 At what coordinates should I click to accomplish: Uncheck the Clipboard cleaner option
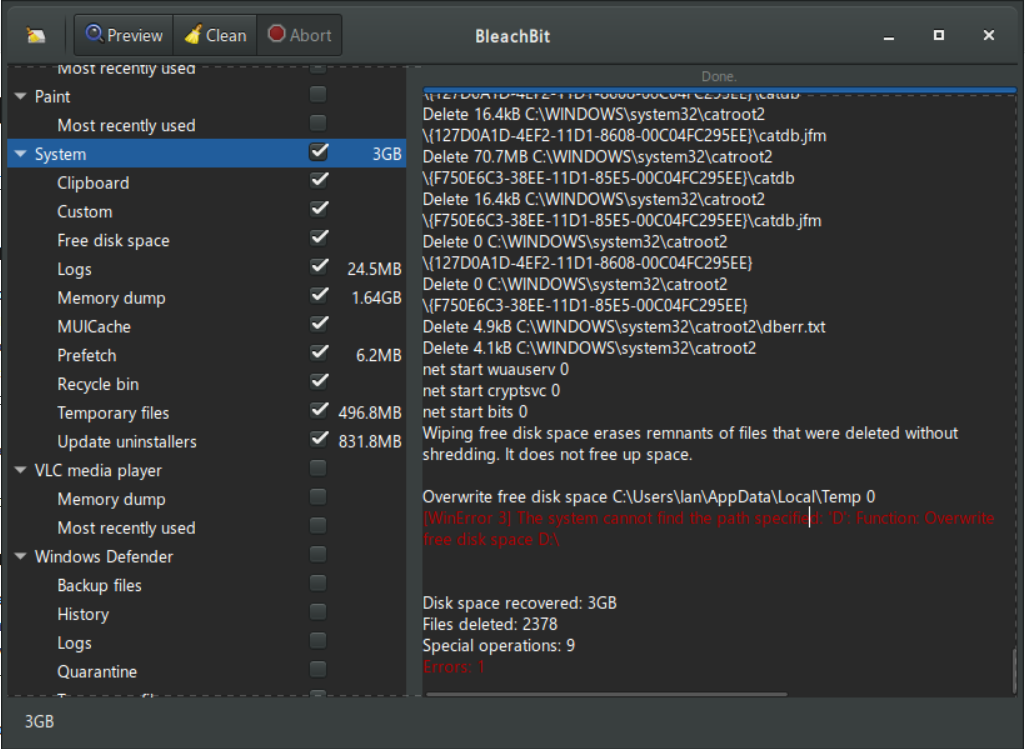click(x=318, y=182)
